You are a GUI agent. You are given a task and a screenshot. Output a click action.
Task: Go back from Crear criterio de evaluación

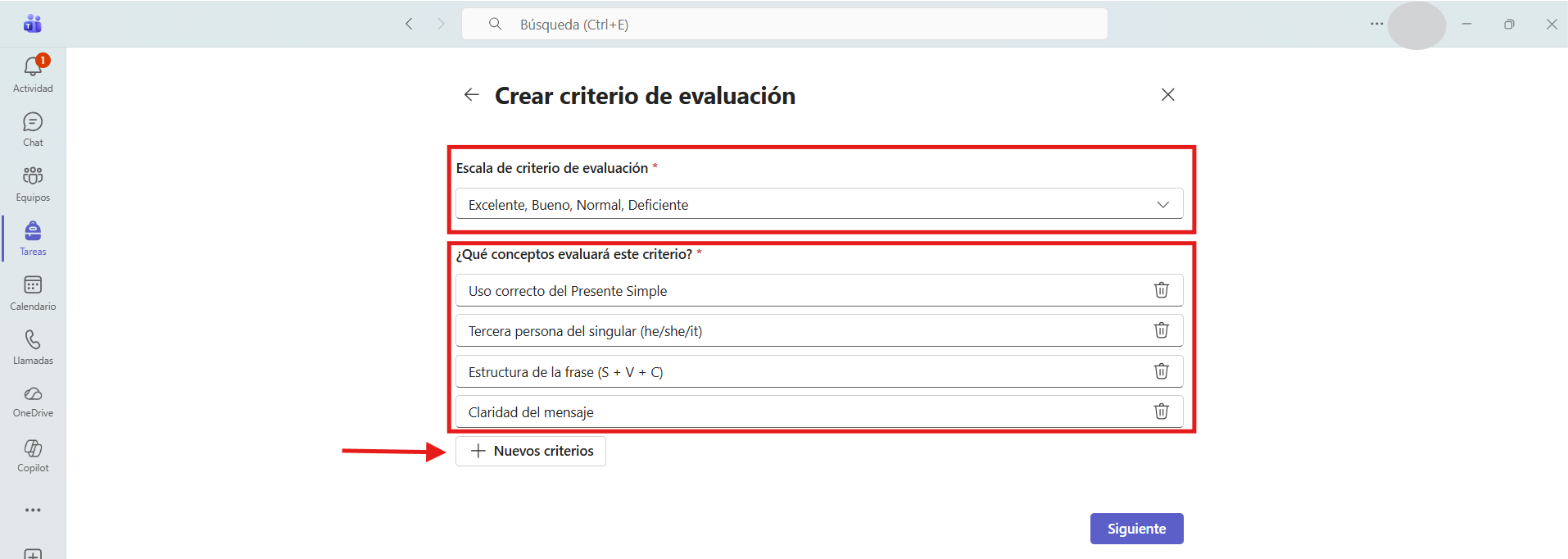point(471,95)
